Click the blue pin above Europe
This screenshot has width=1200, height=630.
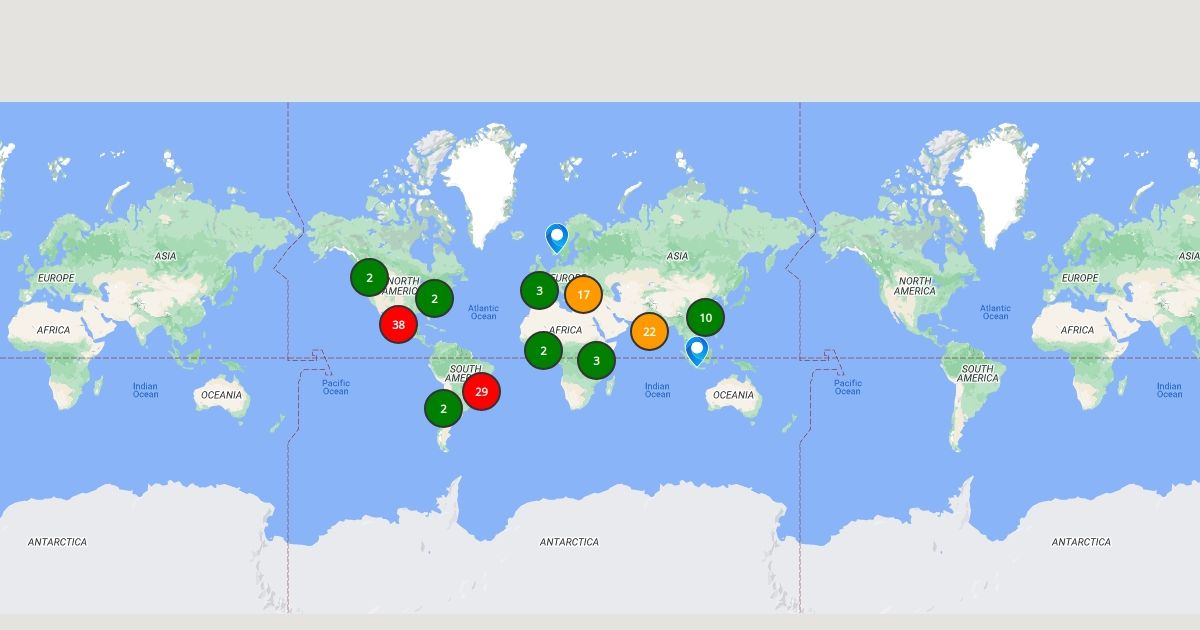(x=557, y=237)
